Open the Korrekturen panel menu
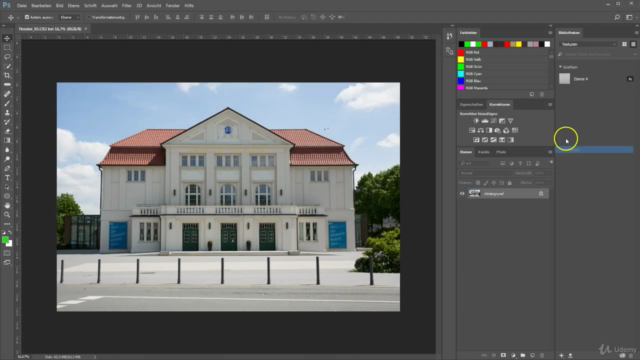The image size is (640, 360). pos(550,104)
